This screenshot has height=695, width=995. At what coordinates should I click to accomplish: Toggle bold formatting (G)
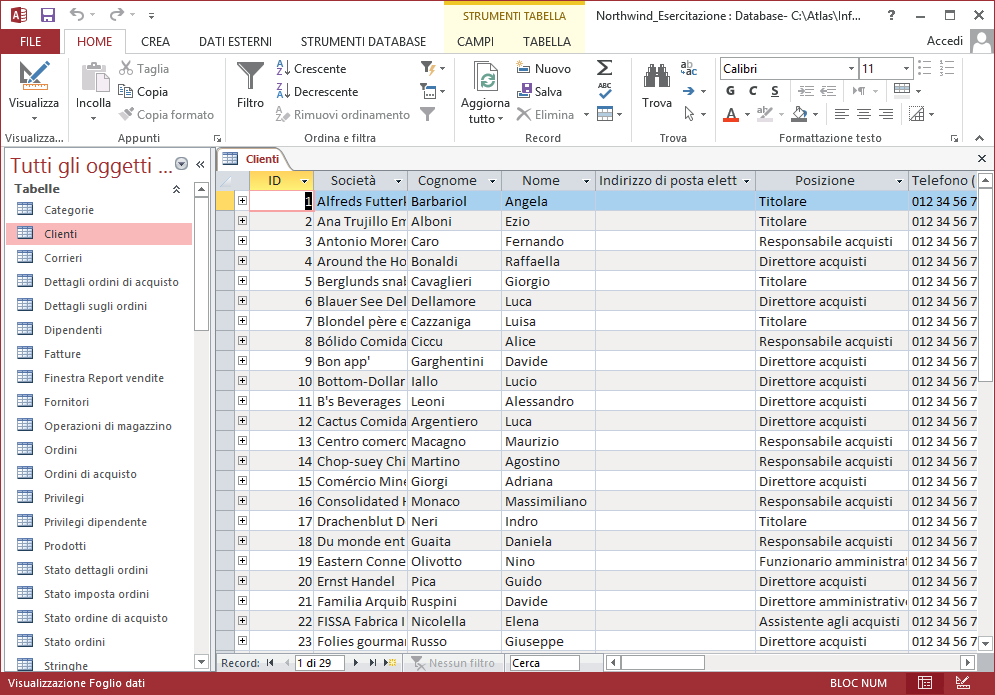coord(731,91)
